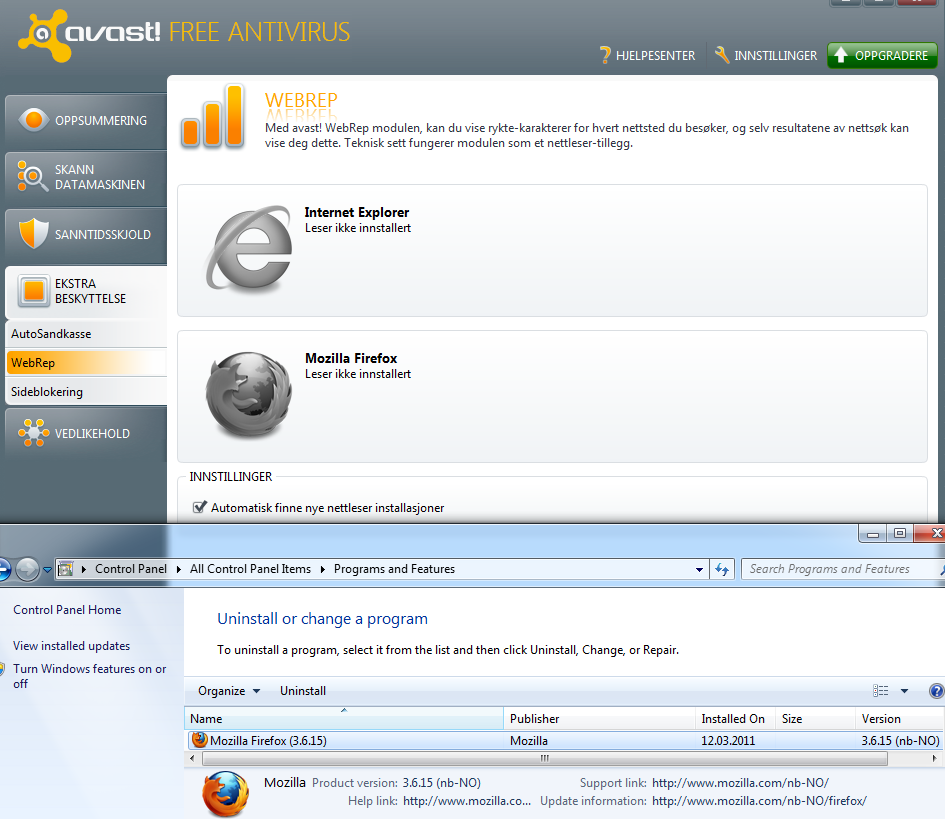Click the green Oppgradere button
Screen dimensions: 945x819
pyautogui.click(x=882, y=55)
